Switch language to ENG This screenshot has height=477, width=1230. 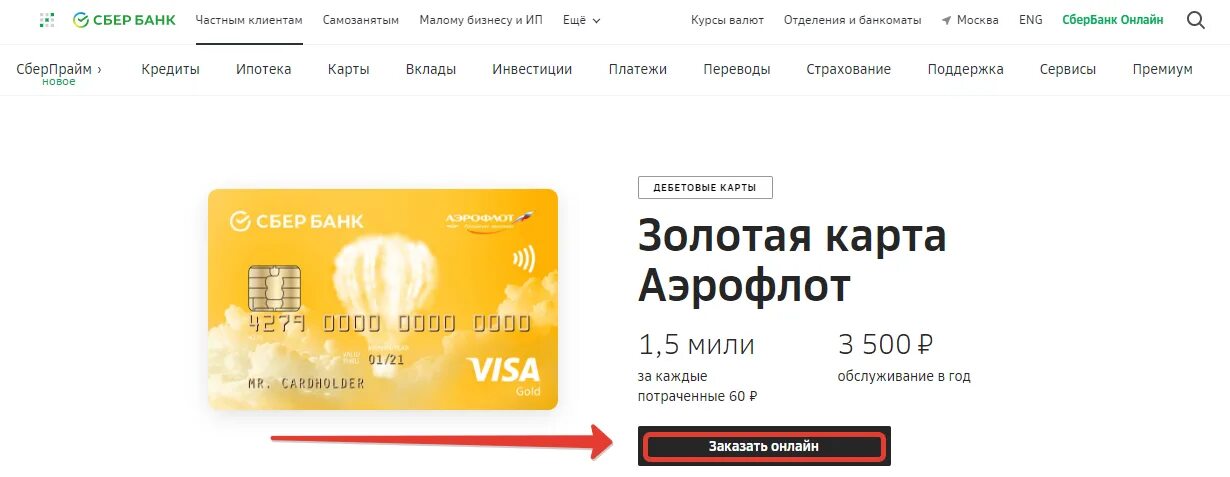1030,20
